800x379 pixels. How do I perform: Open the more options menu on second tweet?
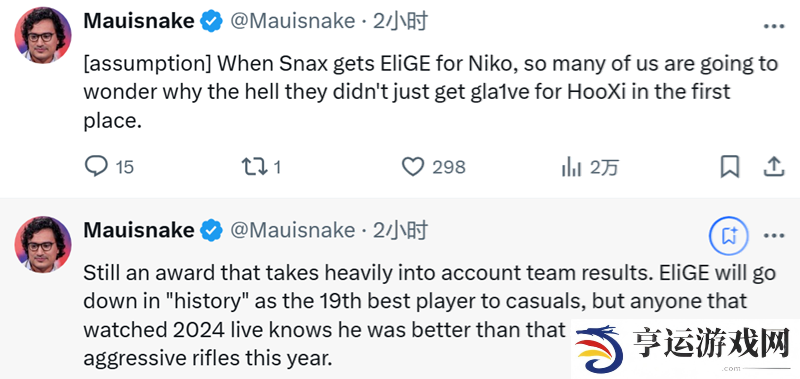[x=773, y=236]
